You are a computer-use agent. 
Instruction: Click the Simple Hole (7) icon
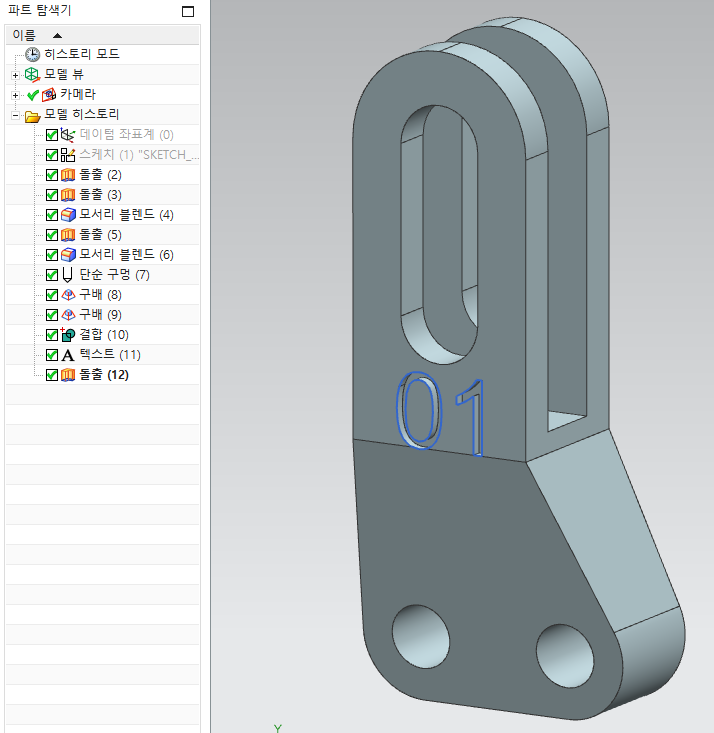(x=68, y=275)
